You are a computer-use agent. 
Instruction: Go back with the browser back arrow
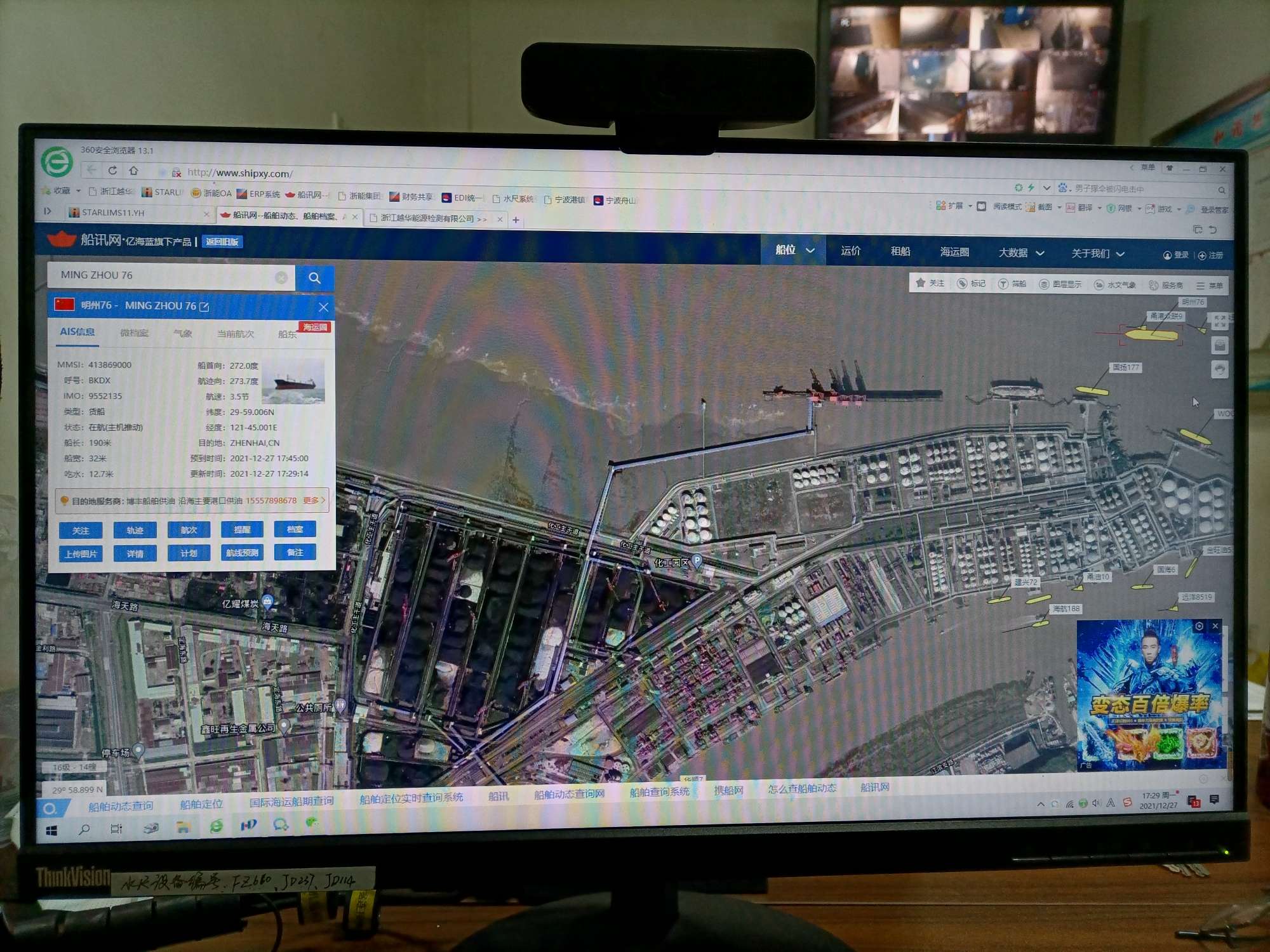[x=91, y=169]
